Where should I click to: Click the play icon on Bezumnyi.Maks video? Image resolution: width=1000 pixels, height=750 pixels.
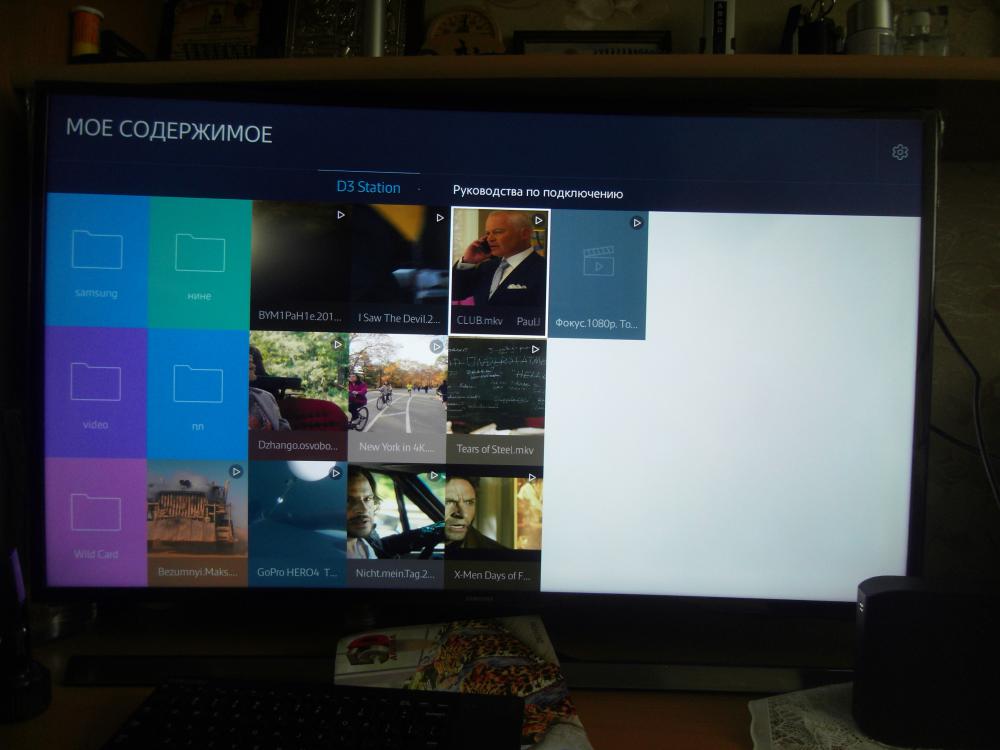tap(236, 471)
